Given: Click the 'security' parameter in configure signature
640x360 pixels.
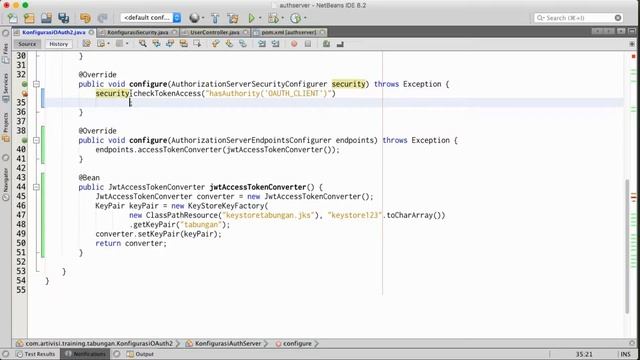Looking at the screenshot, I should [x=349, y=84].
